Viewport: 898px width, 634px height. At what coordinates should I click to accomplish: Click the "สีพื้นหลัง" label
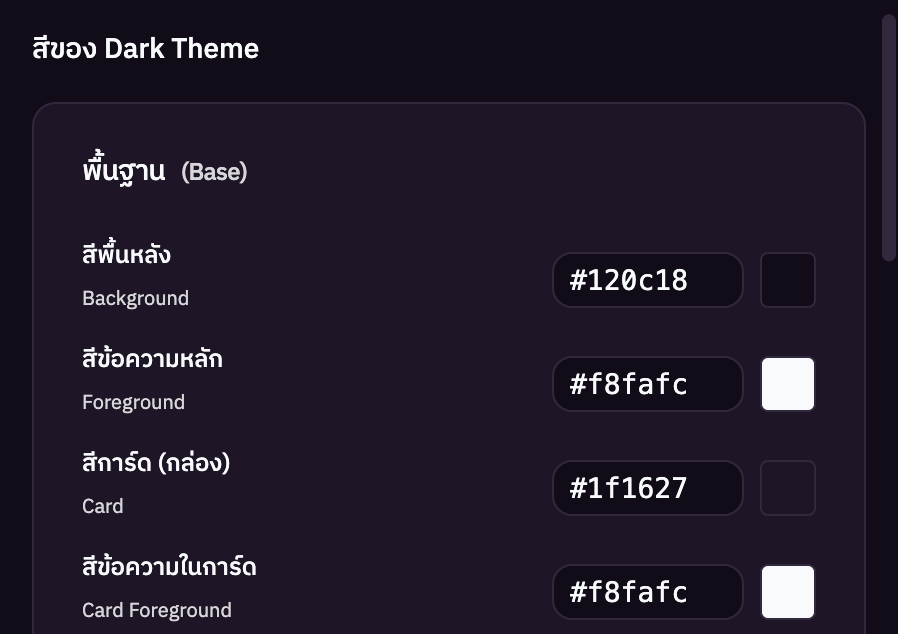[x=126, y=255]
